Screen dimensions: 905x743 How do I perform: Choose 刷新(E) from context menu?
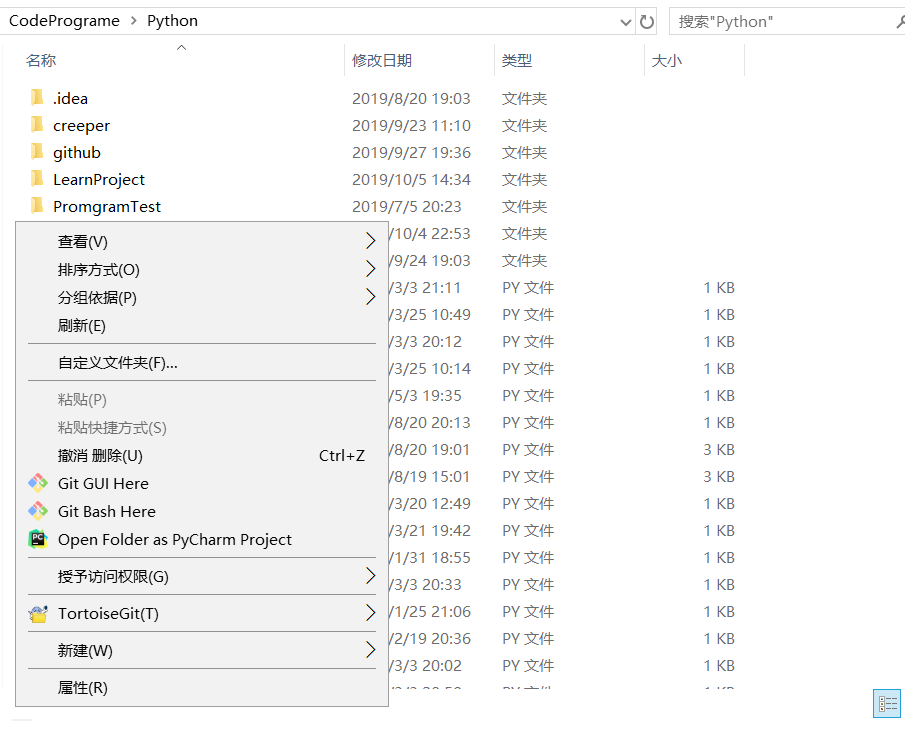[201, 326]
